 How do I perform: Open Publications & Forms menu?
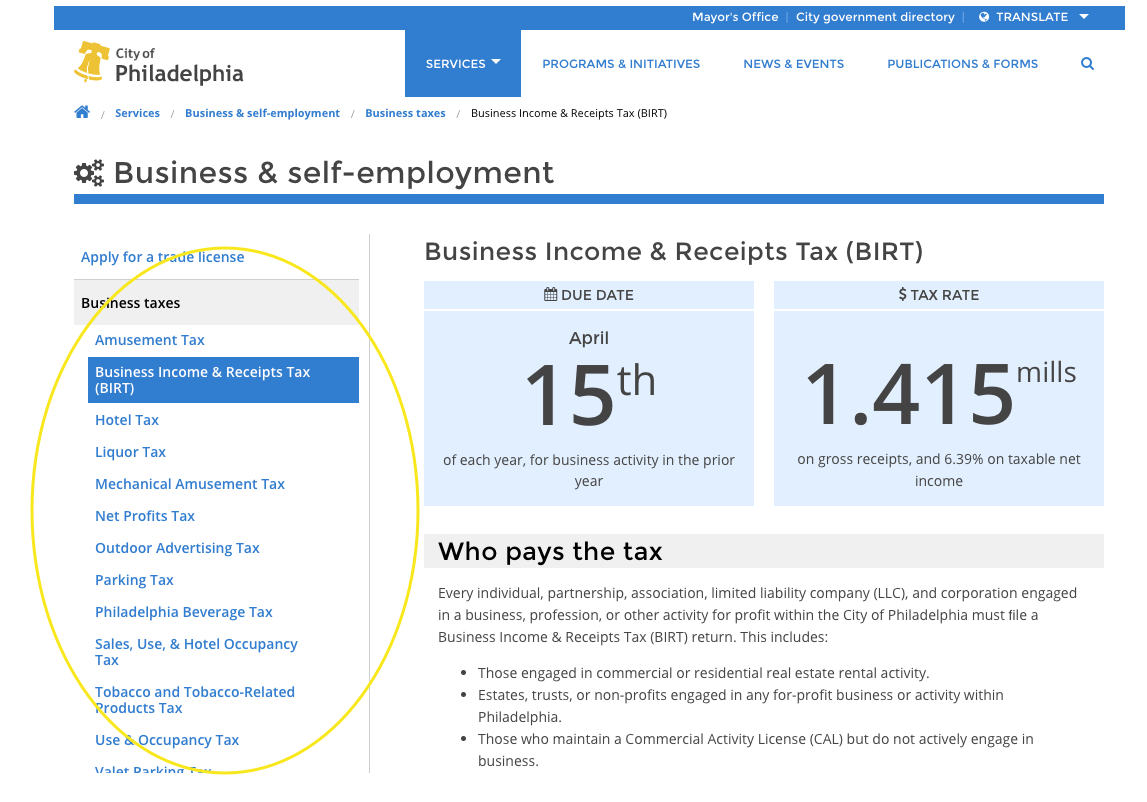coord(963,64)
